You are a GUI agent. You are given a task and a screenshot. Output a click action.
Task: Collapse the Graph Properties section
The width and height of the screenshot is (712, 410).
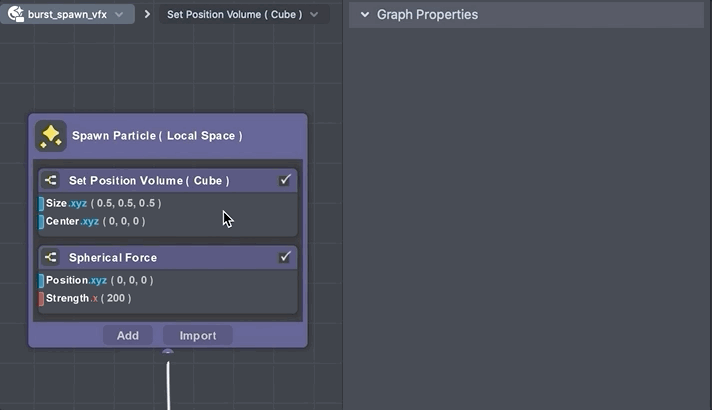pos(364,15)
